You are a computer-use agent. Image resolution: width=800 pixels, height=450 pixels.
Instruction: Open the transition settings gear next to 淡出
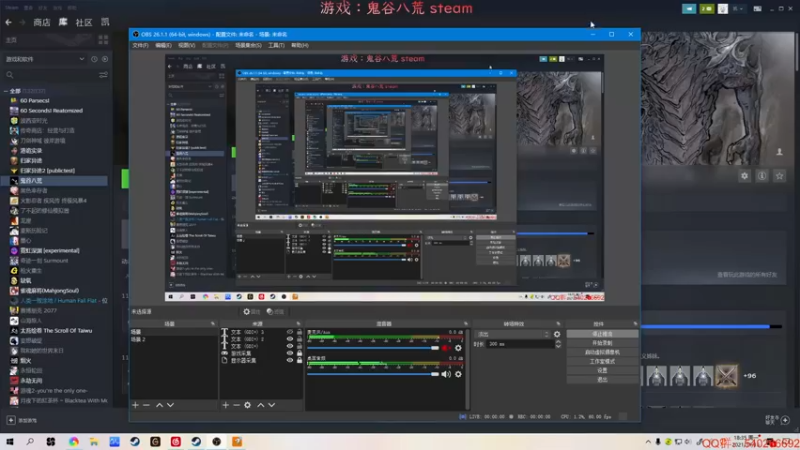[x=557, y=334]
